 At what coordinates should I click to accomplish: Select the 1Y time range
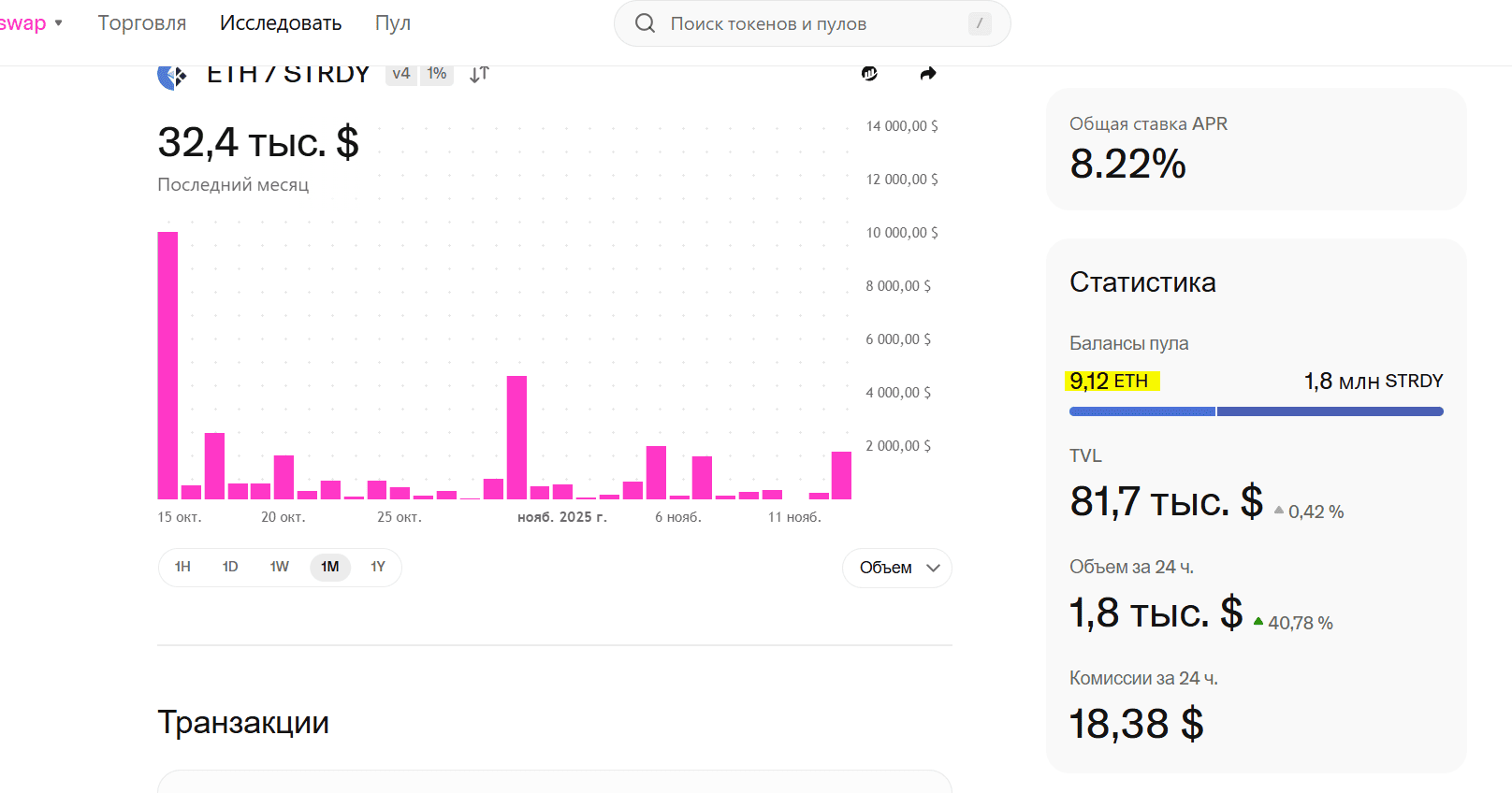(x=378, y=567)
